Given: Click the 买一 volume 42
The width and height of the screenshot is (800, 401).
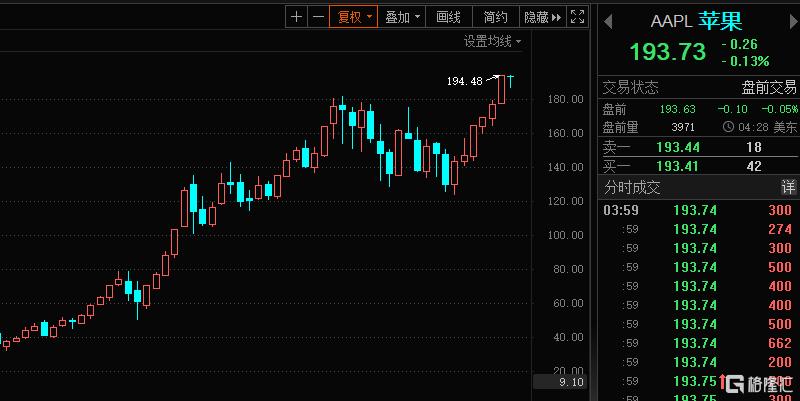Looking at the screenshot, I should [x=754, y=166].
